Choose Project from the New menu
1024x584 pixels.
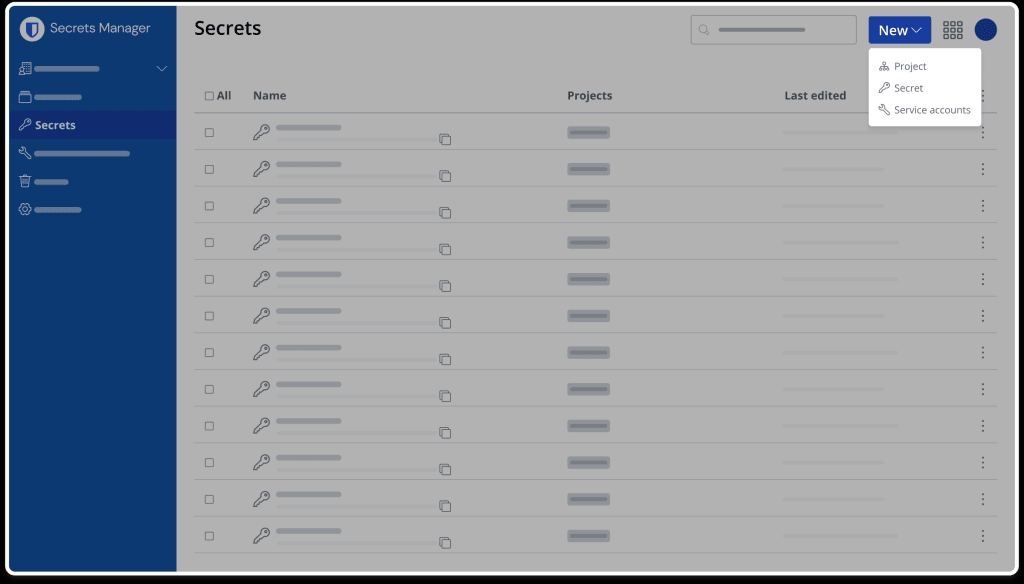pyautogui.click(x=909, y=66)
